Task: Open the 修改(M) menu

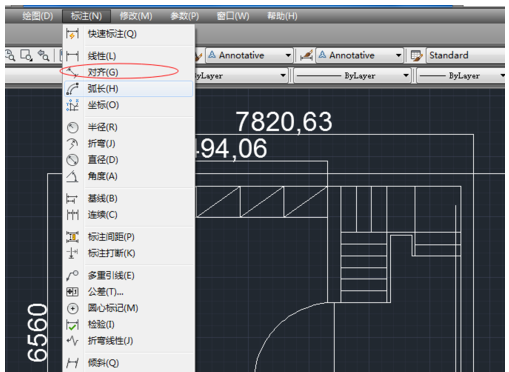Action: click(136, 16)
